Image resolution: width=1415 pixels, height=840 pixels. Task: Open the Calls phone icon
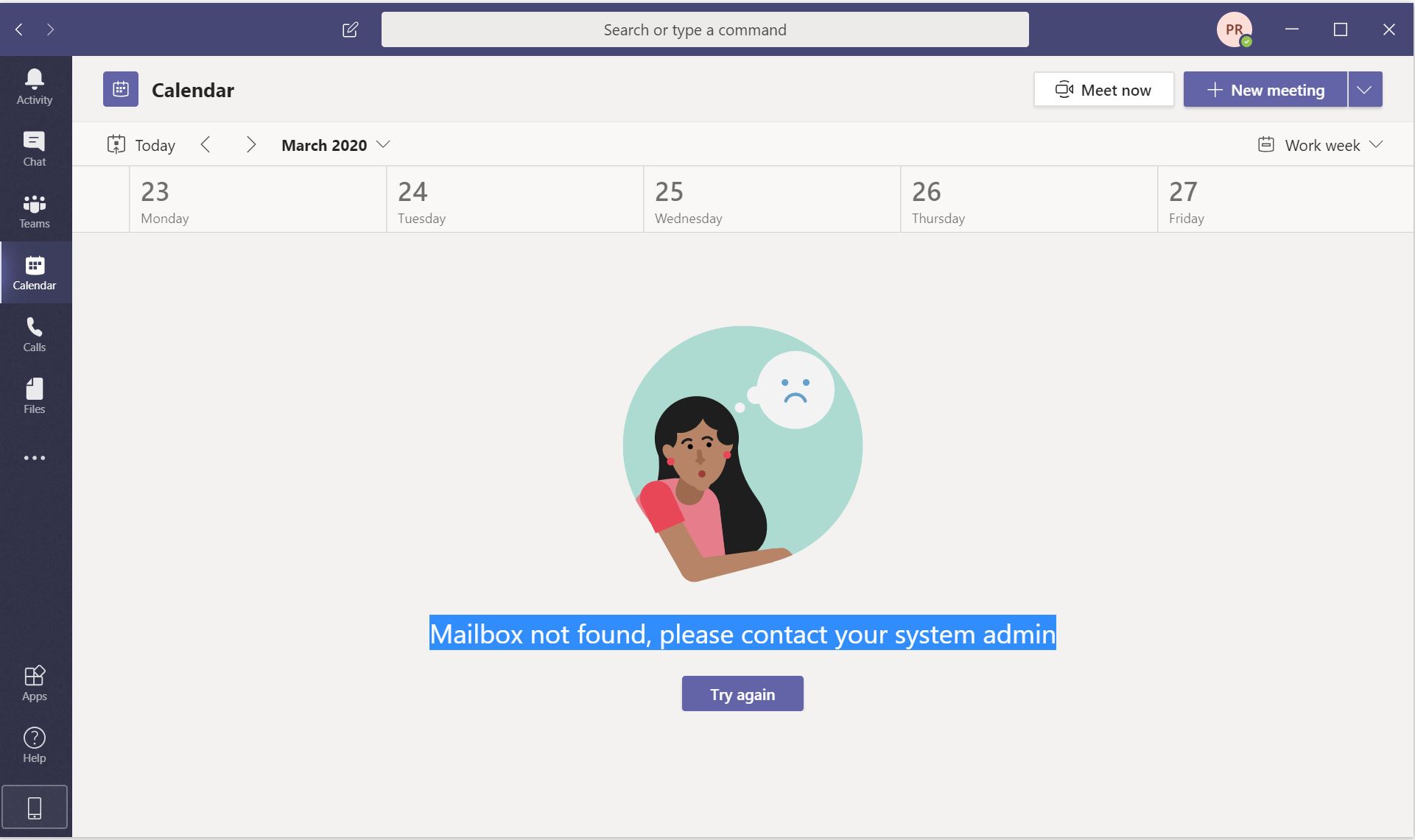tap(35, 334)
